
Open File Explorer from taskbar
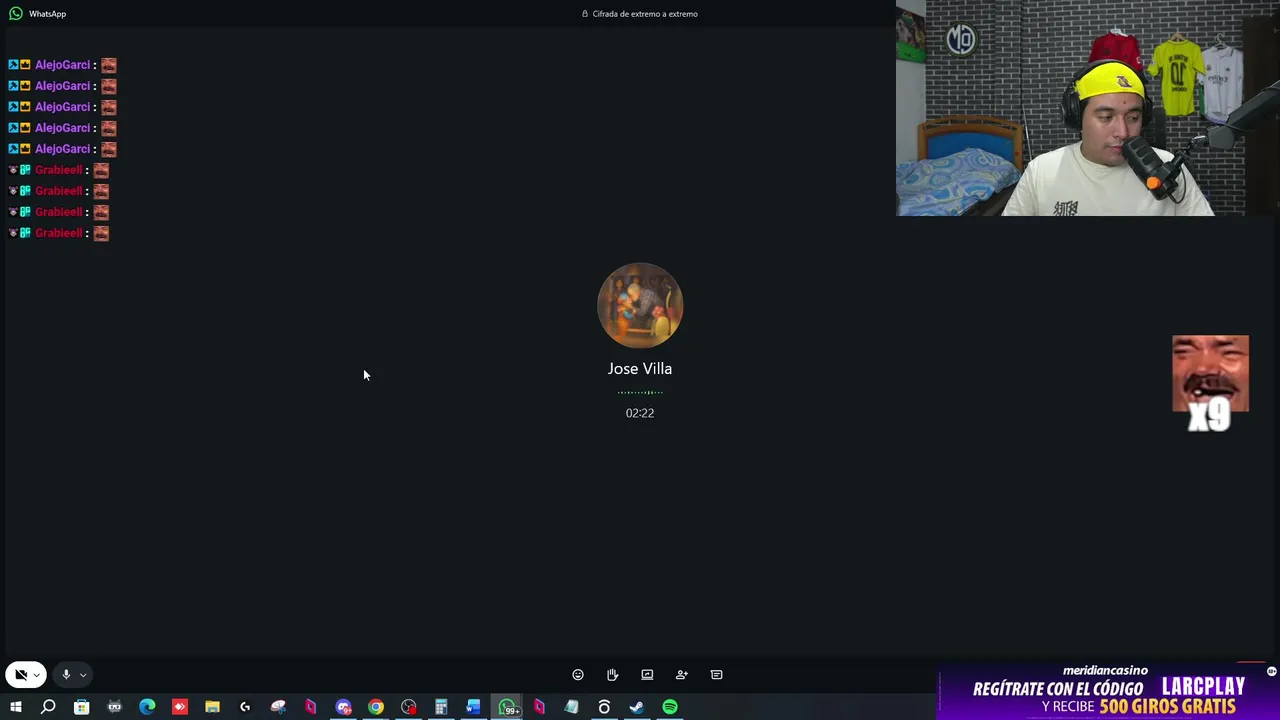(212, 707)
